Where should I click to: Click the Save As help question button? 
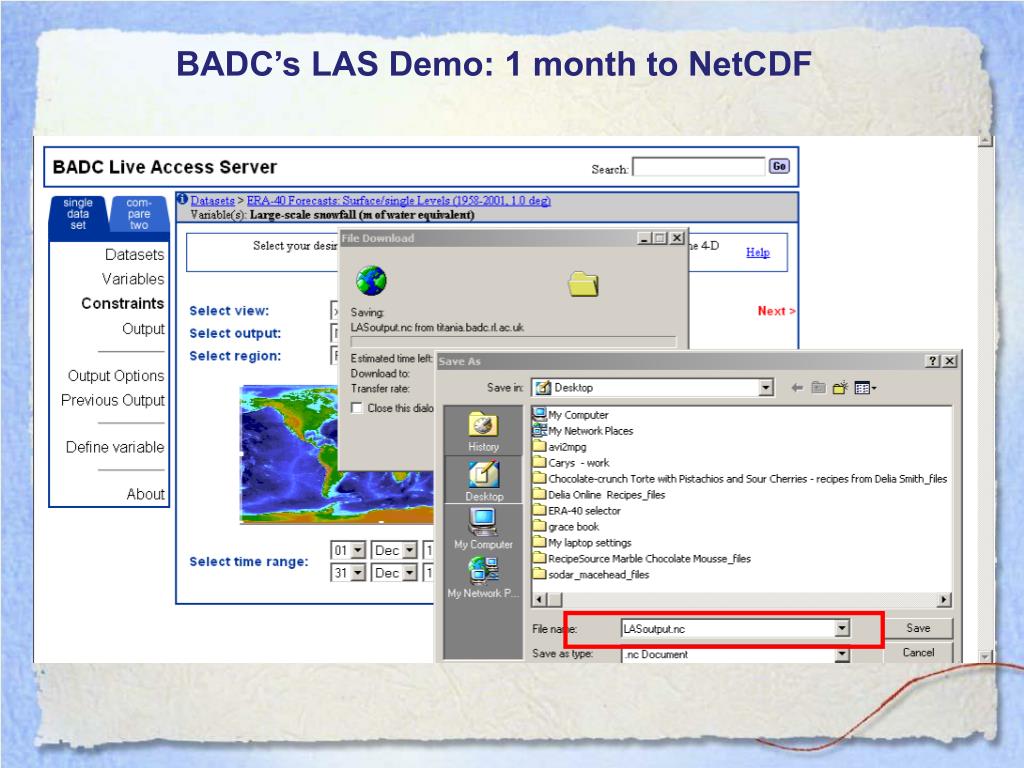pos(933,361)
